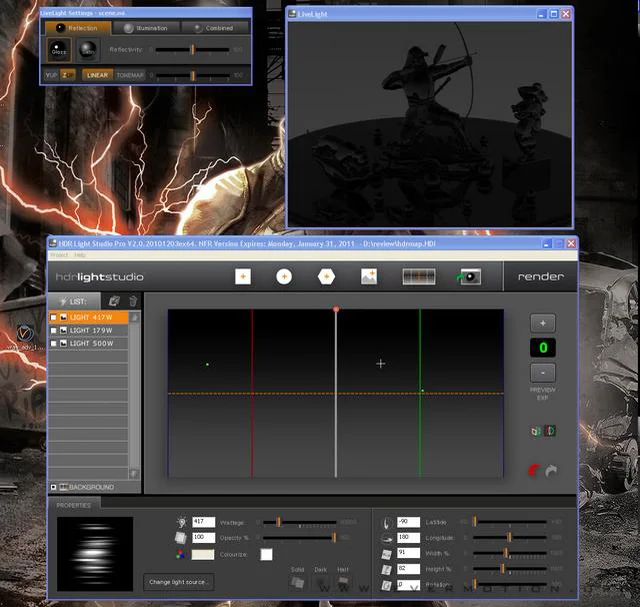Delete the selected light with trash icon
640x607 pixels.
point(133,301)
